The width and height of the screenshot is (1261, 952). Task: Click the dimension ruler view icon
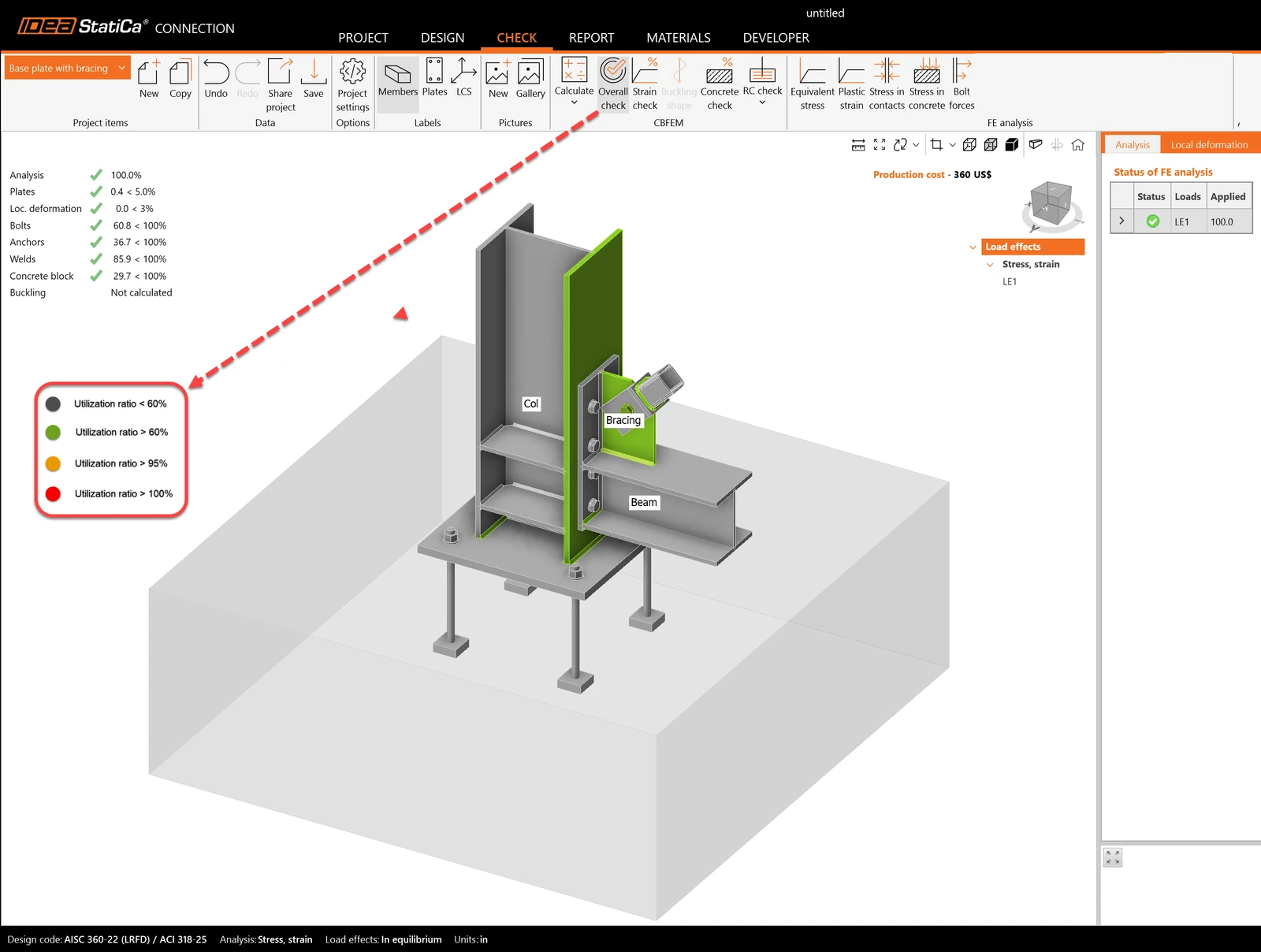pyautogui.click(x=858, y=145)
